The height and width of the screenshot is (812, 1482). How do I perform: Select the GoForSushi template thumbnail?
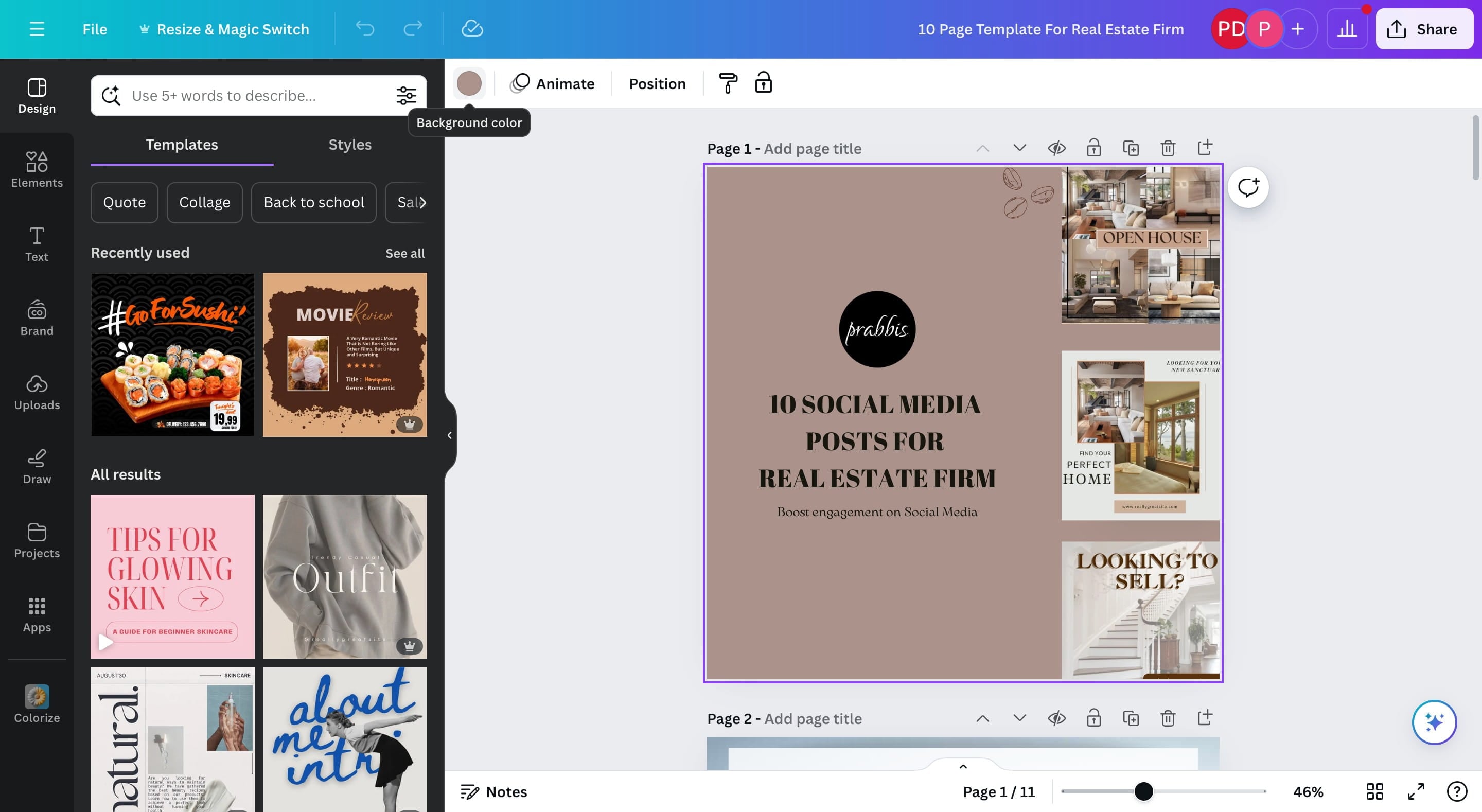(172, 355)
